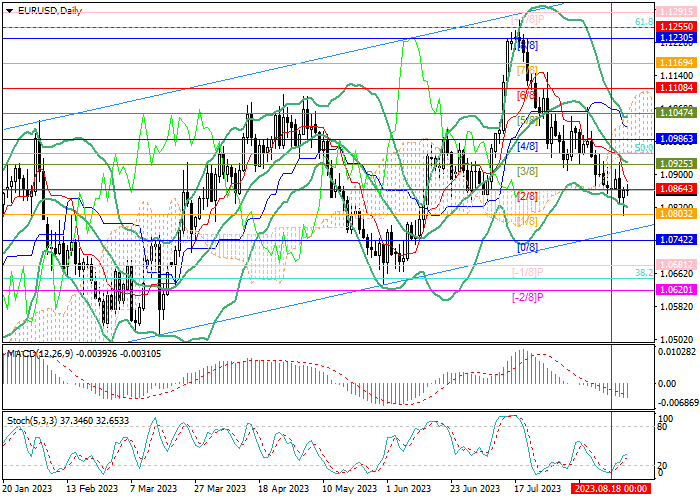
Task: Select the 38.2 Fibonacci level label
Action: (x=644, y=272)
